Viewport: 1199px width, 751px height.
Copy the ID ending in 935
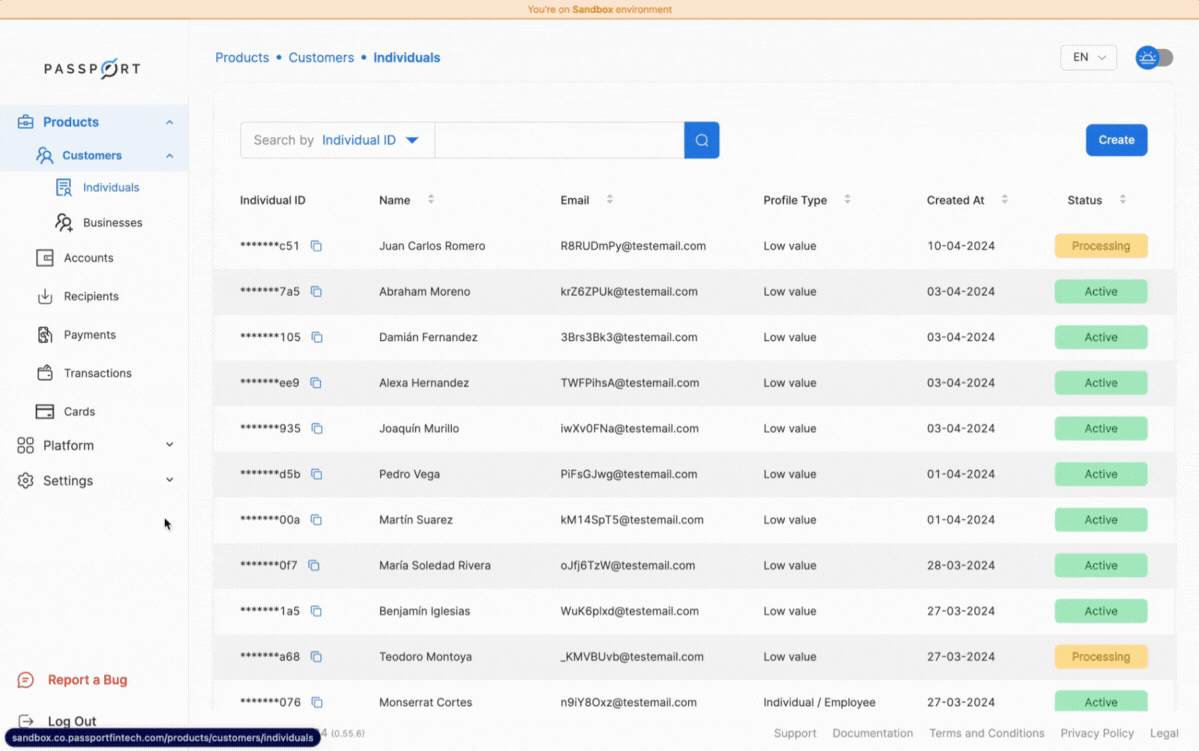[x=317, y=428]
